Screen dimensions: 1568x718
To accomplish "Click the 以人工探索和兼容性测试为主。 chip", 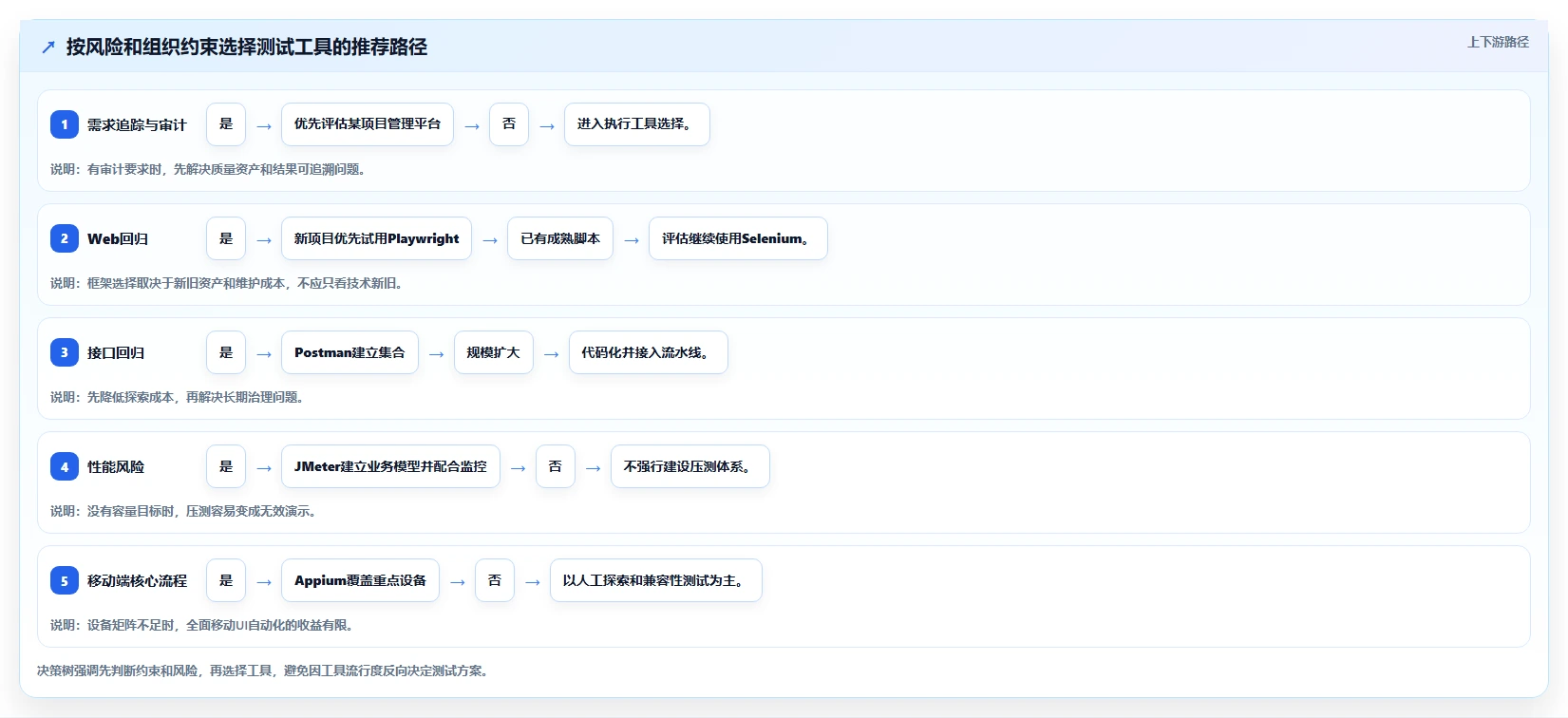I will pyautogui.click(x=656, y=580).
